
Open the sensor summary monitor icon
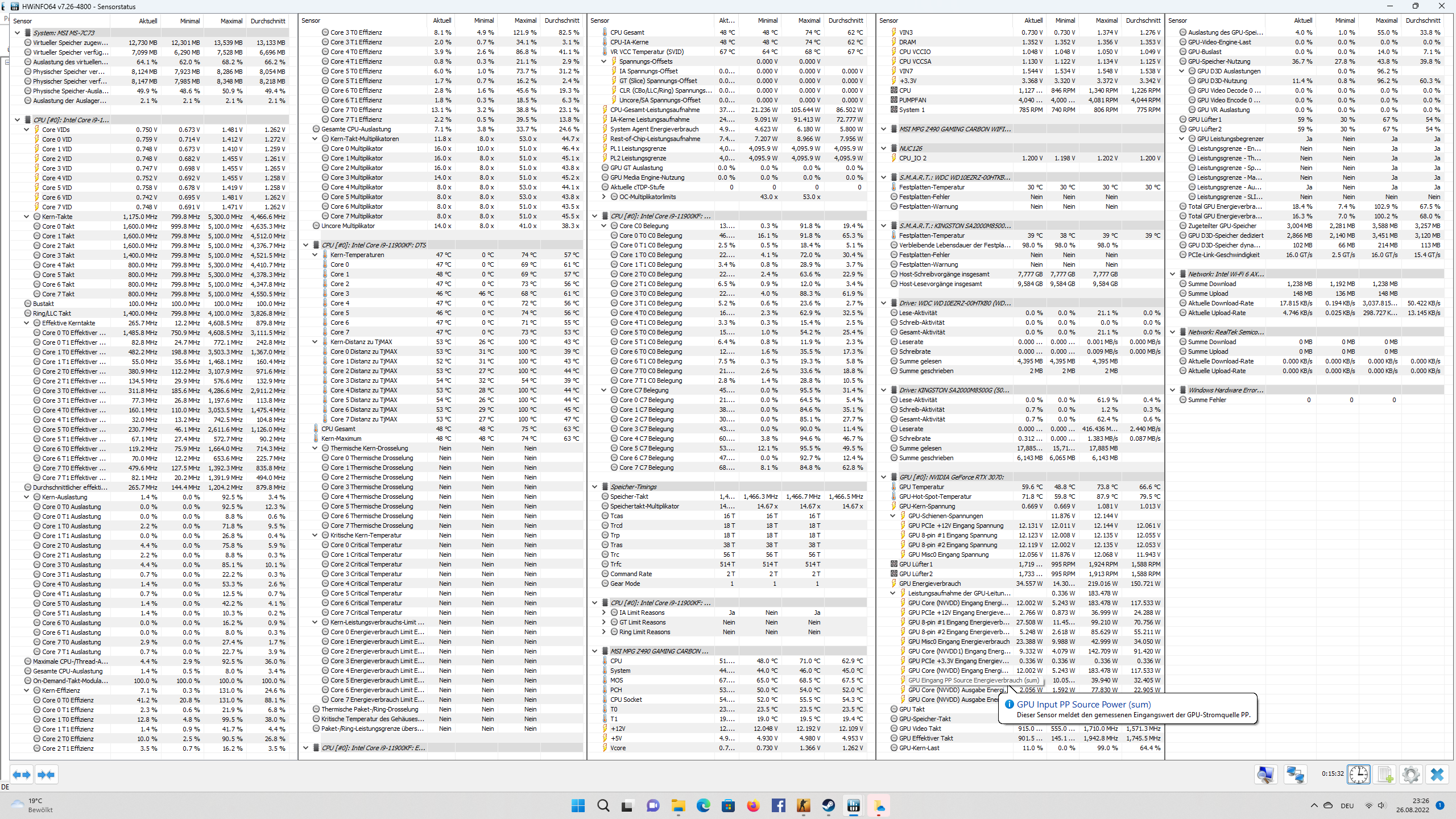coord(1265,775)
